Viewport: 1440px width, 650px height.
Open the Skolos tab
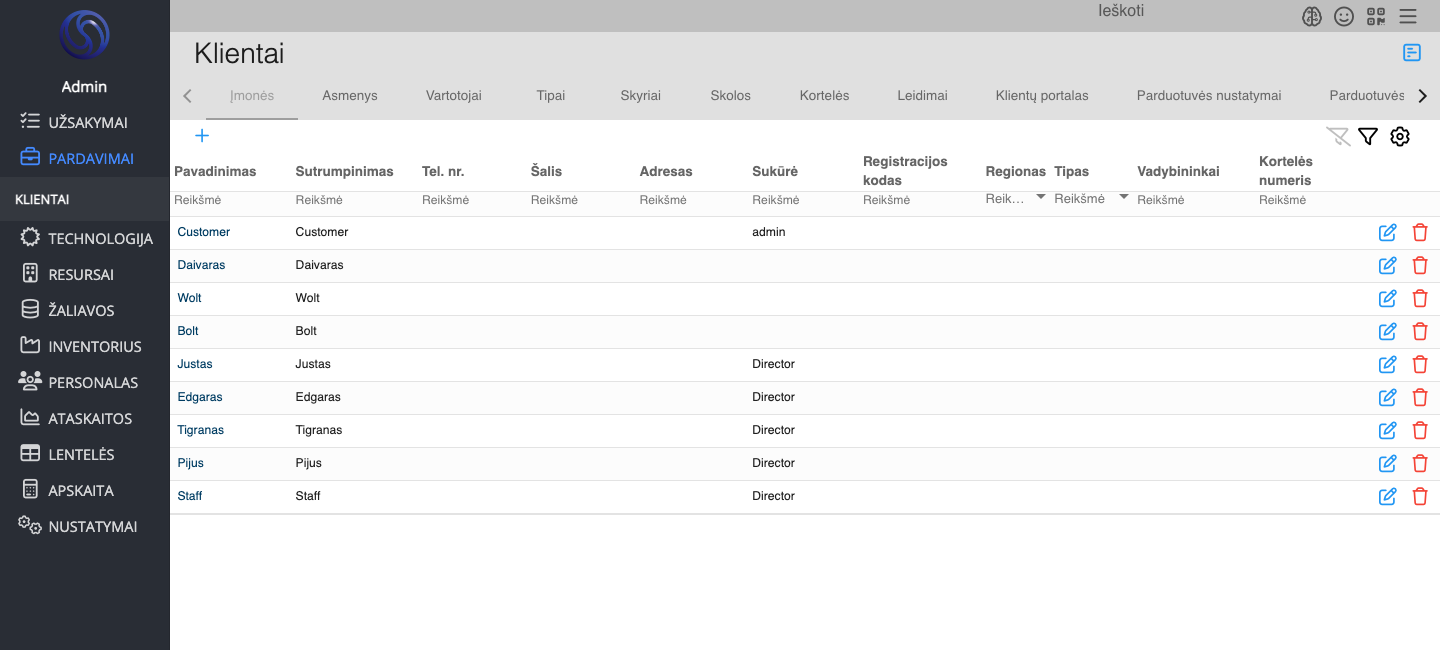click(x=730, y=96)
